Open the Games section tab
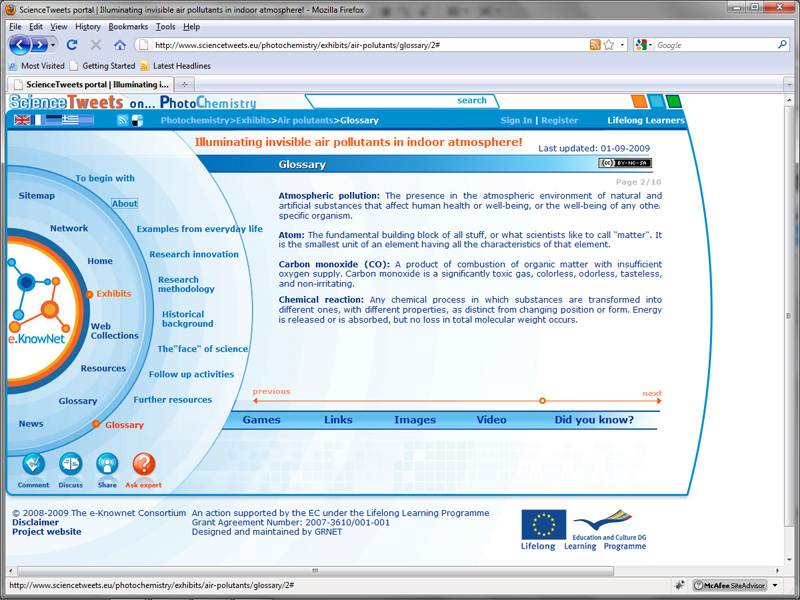 pos(261,420)
